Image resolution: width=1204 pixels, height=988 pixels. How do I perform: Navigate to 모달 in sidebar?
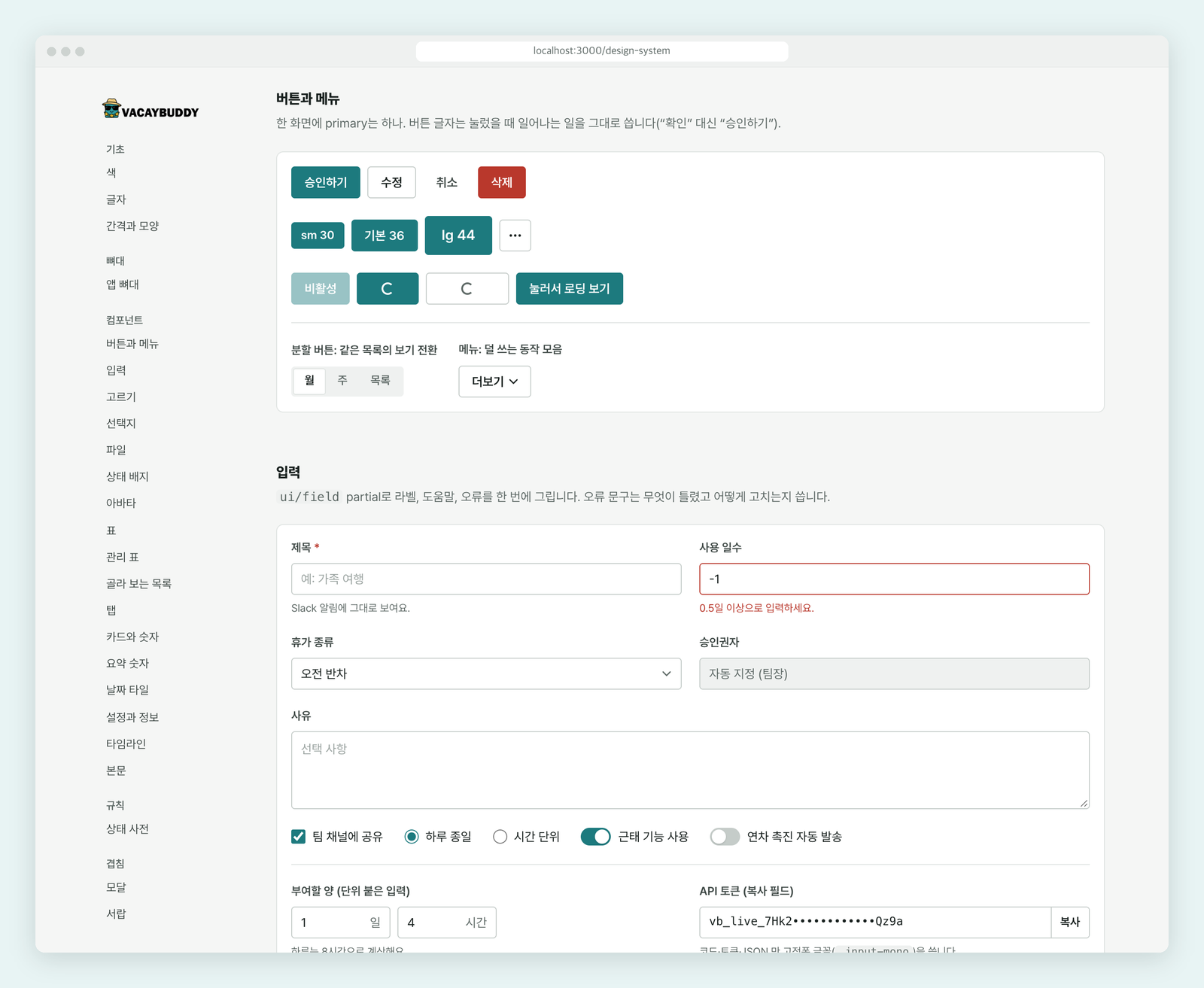click(x=116, y=887)
